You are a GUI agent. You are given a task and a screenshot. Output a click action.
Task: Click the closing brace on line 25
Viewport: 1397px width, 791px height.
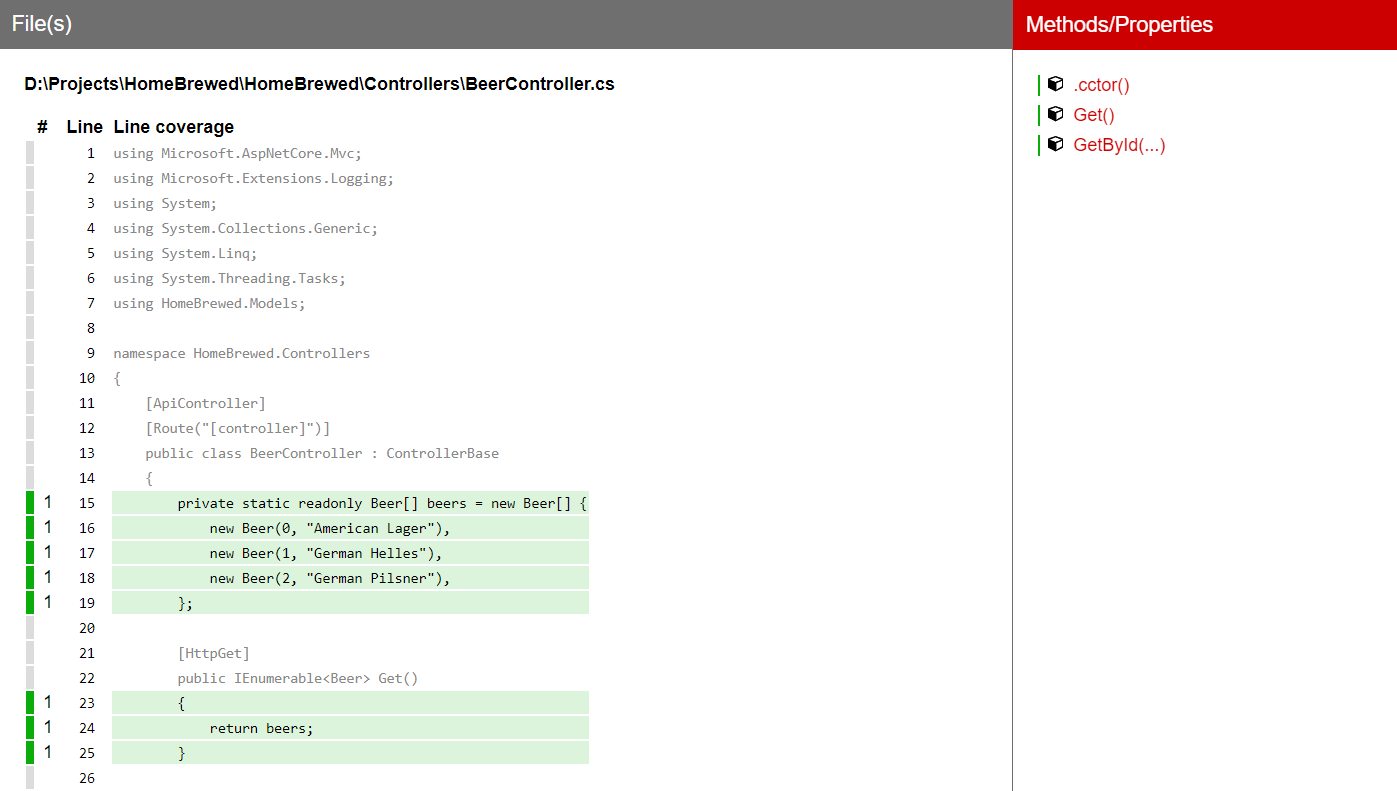click(x=181, y=753)
